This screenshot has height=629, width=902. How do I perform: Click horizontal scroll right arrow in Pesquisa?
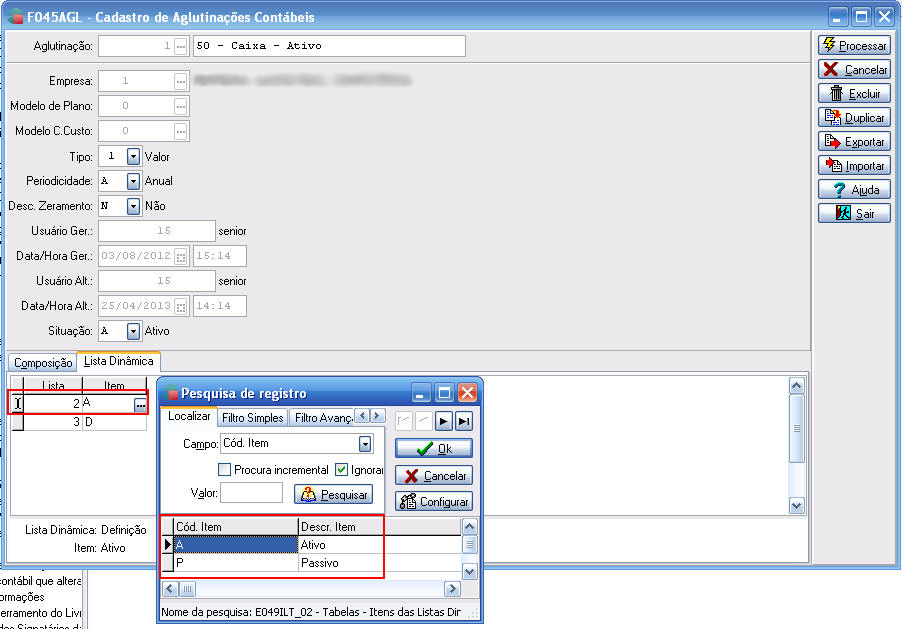click(x=452, y=589)
